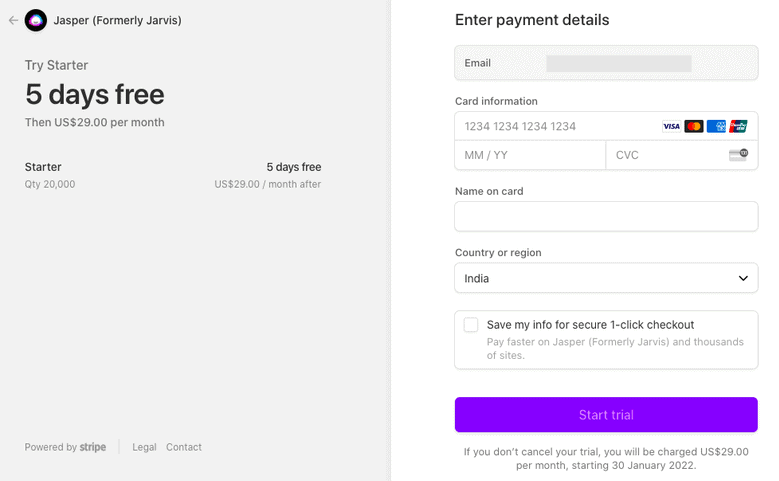The height and width of the screenshot is (481, 779).
Task: Open the Legal link
Action: click(x=144, y=447)
